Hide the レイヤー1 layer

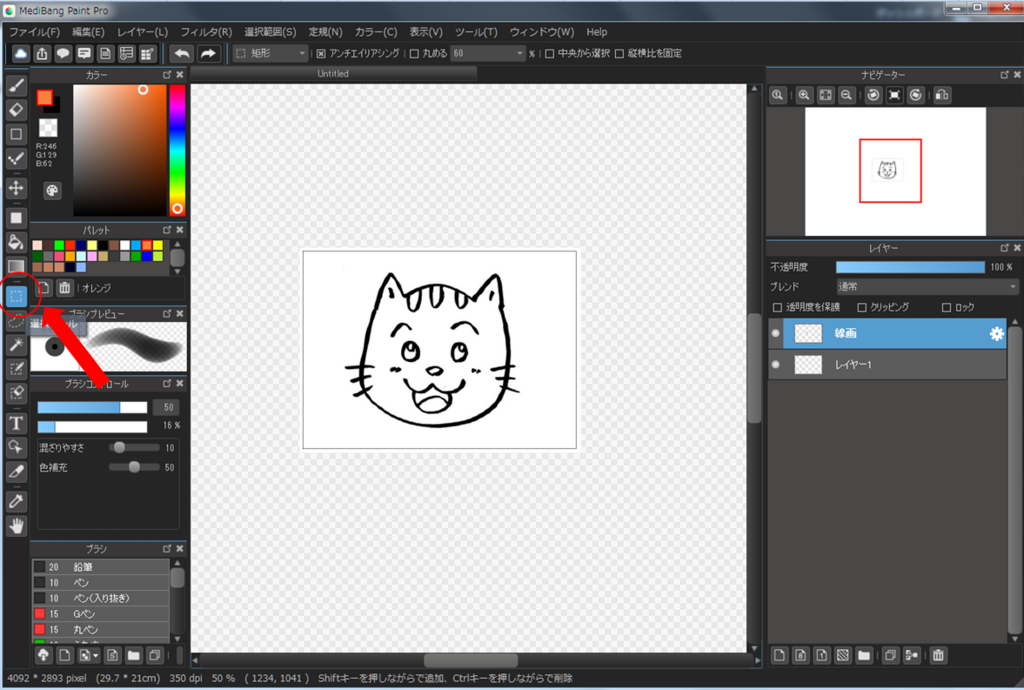pyautogui.click(x=776, y=365)
